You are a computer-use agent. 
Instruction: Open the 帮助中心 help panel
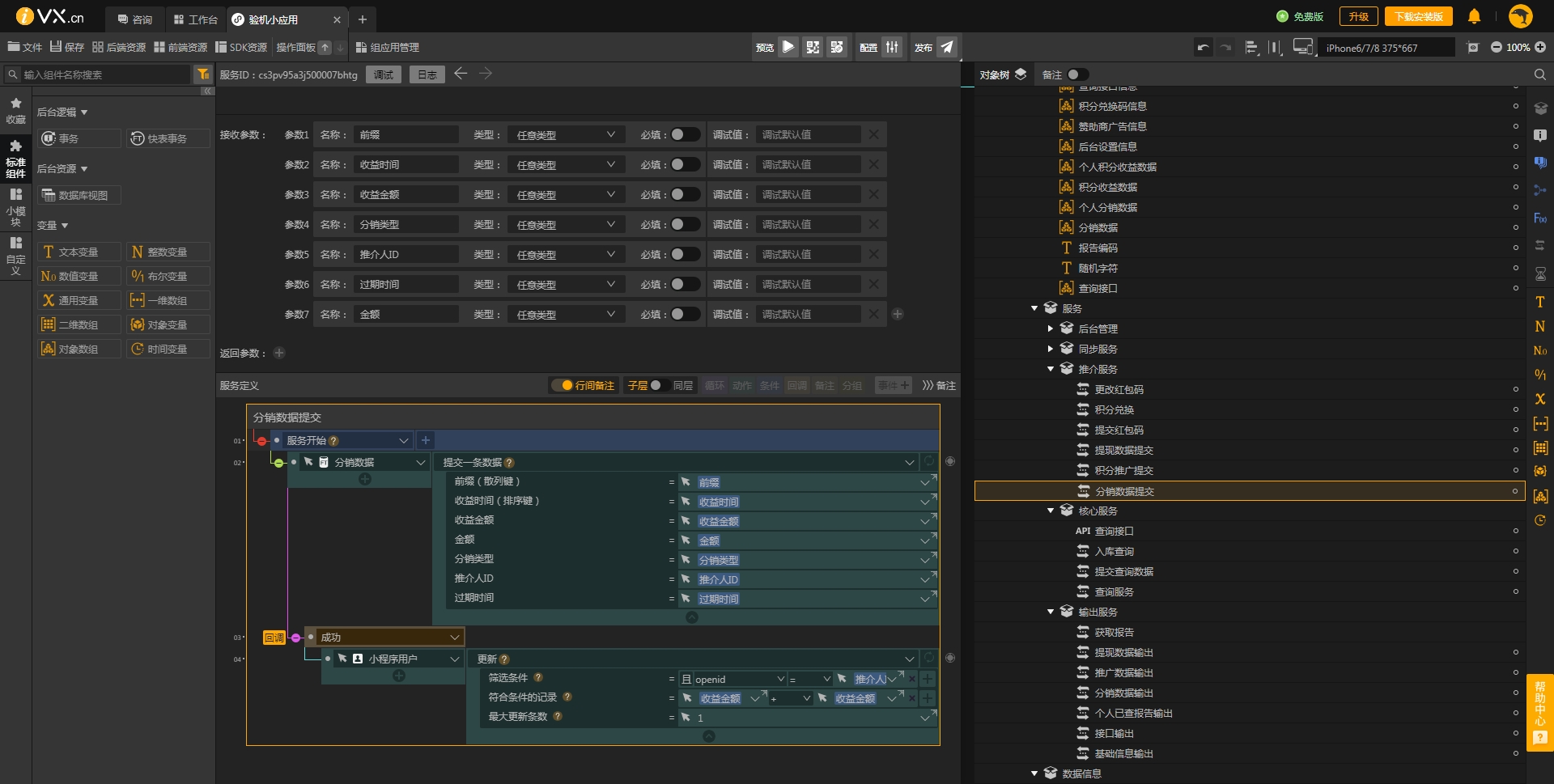coord(1540,713)
